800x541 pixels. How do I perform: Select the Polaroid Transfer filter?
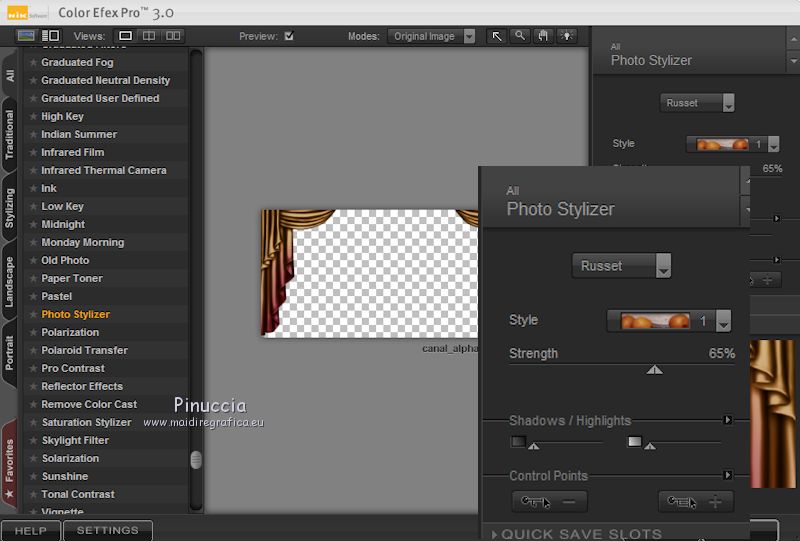[85, 350]
